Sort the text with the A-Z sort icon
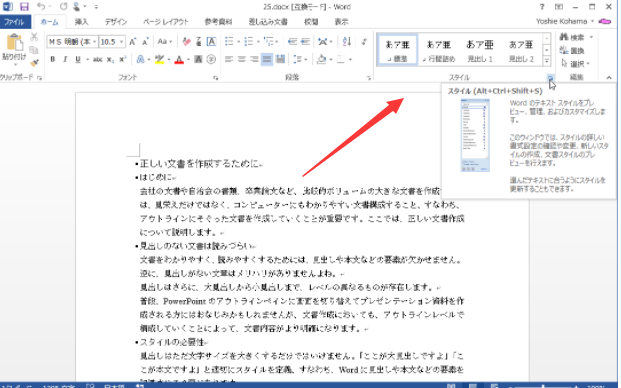The width and height of the screenshot is (621, 388). [347, 42]
